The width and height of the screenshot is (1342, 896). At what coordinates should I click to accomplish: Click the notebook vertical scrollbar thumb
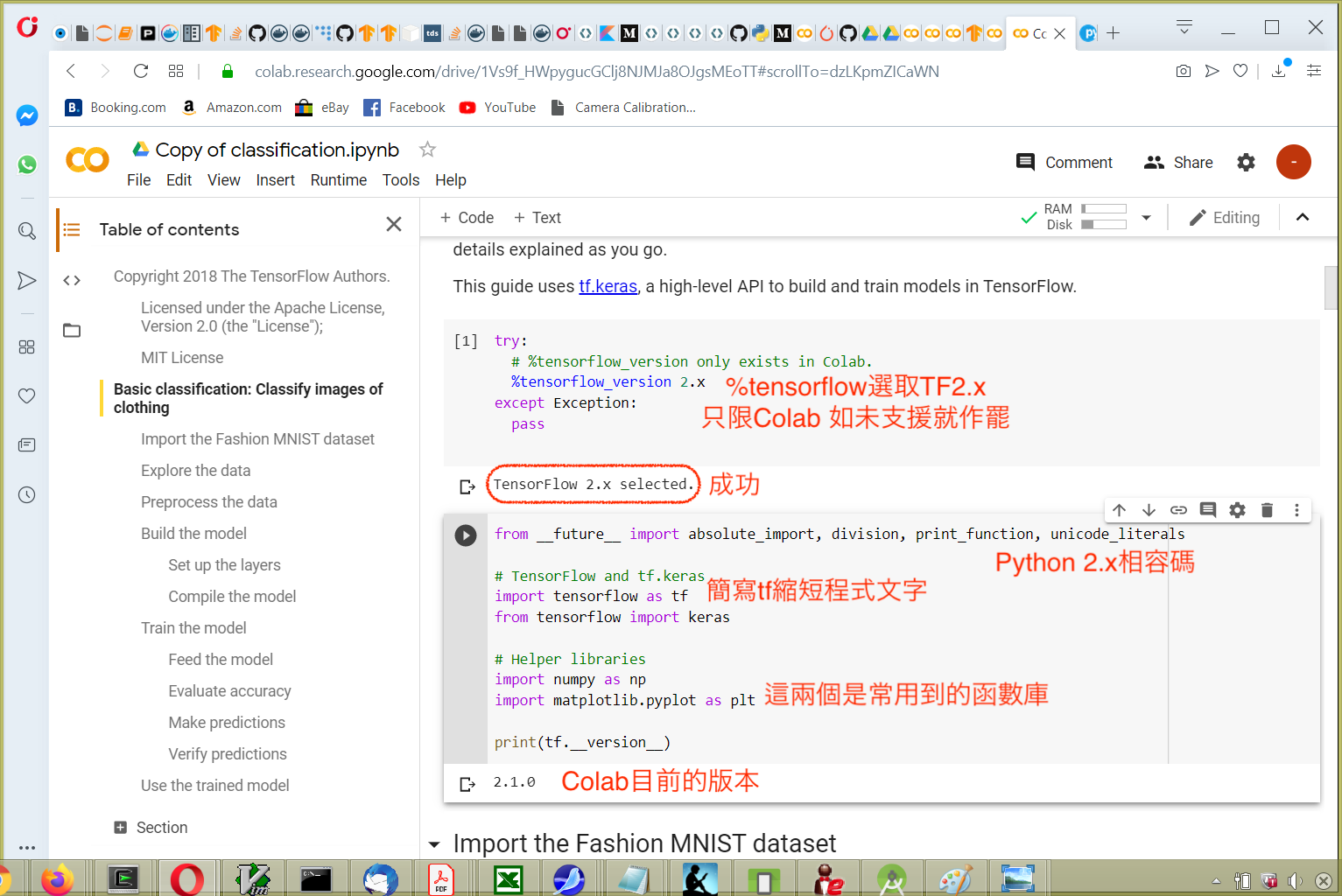(x=1331, y=287)
